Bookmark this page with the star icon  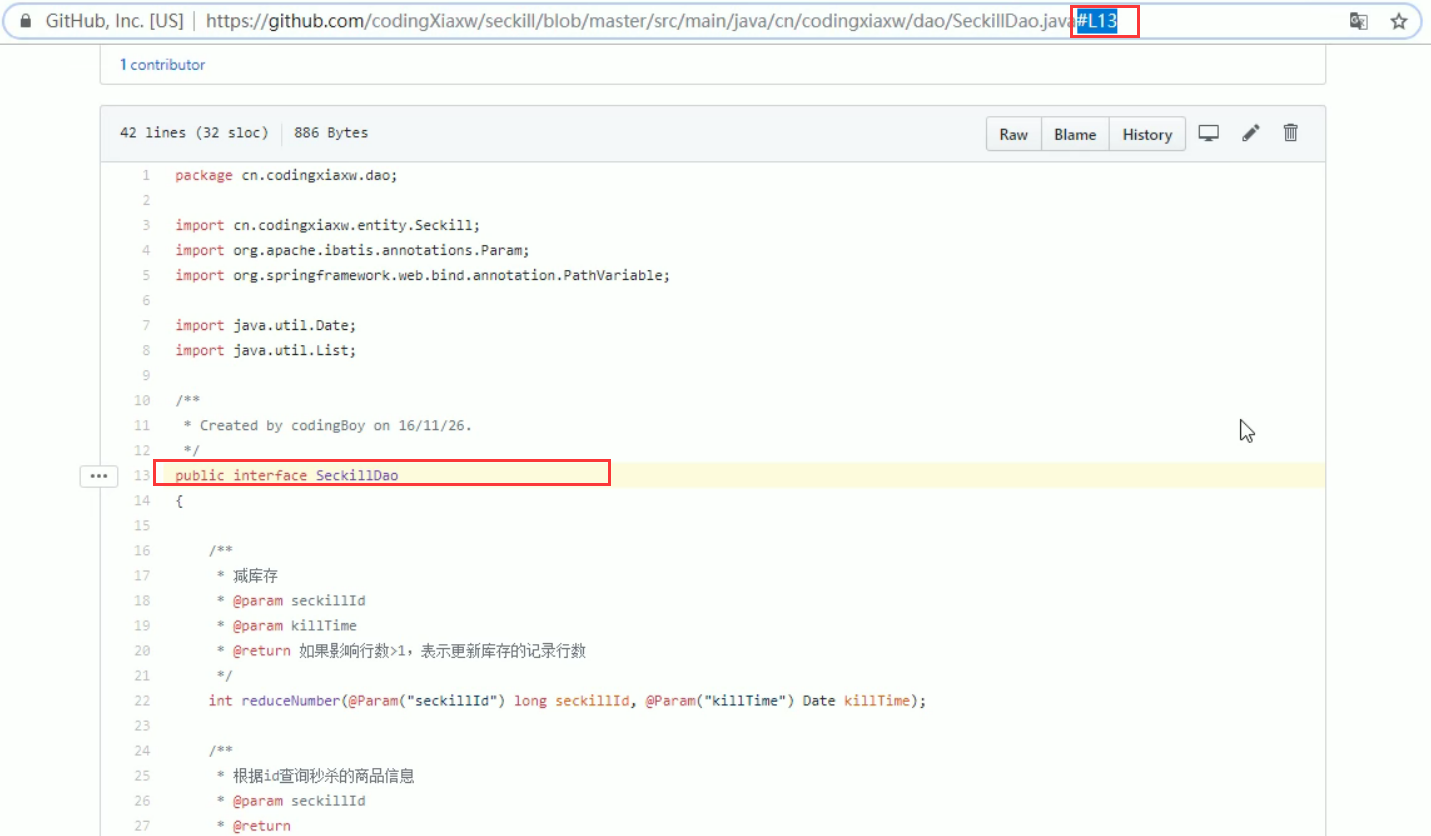(x=1398, y=22)
